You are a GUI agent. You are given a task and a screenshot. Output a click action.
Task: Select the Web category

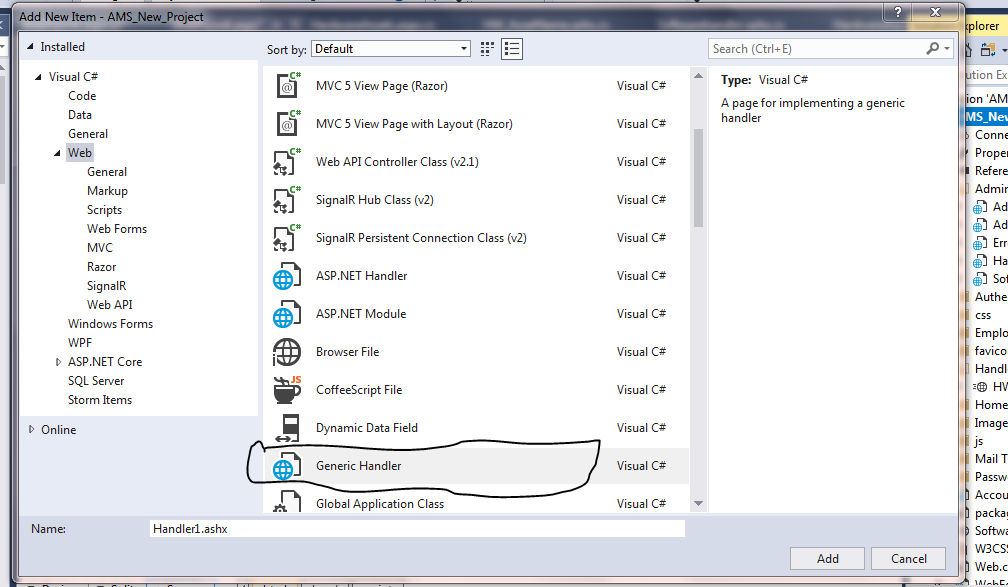[x=80, y=153]
